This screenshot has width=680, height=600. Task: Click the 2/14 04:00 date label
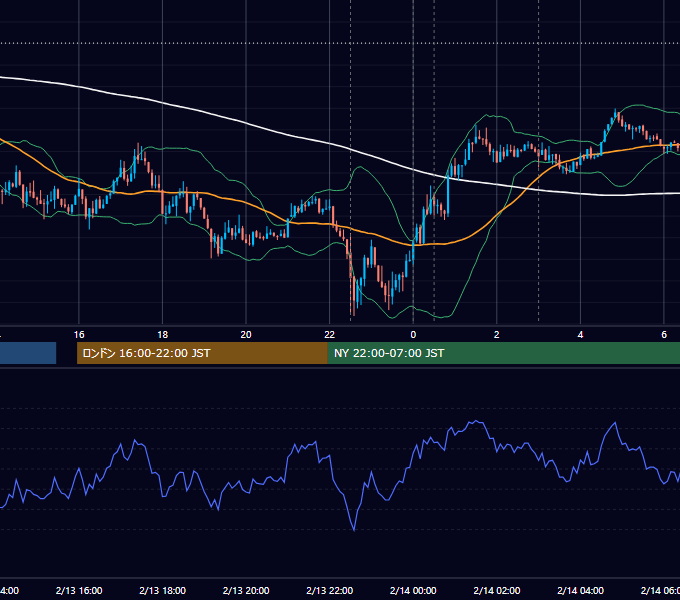[580, 590]
